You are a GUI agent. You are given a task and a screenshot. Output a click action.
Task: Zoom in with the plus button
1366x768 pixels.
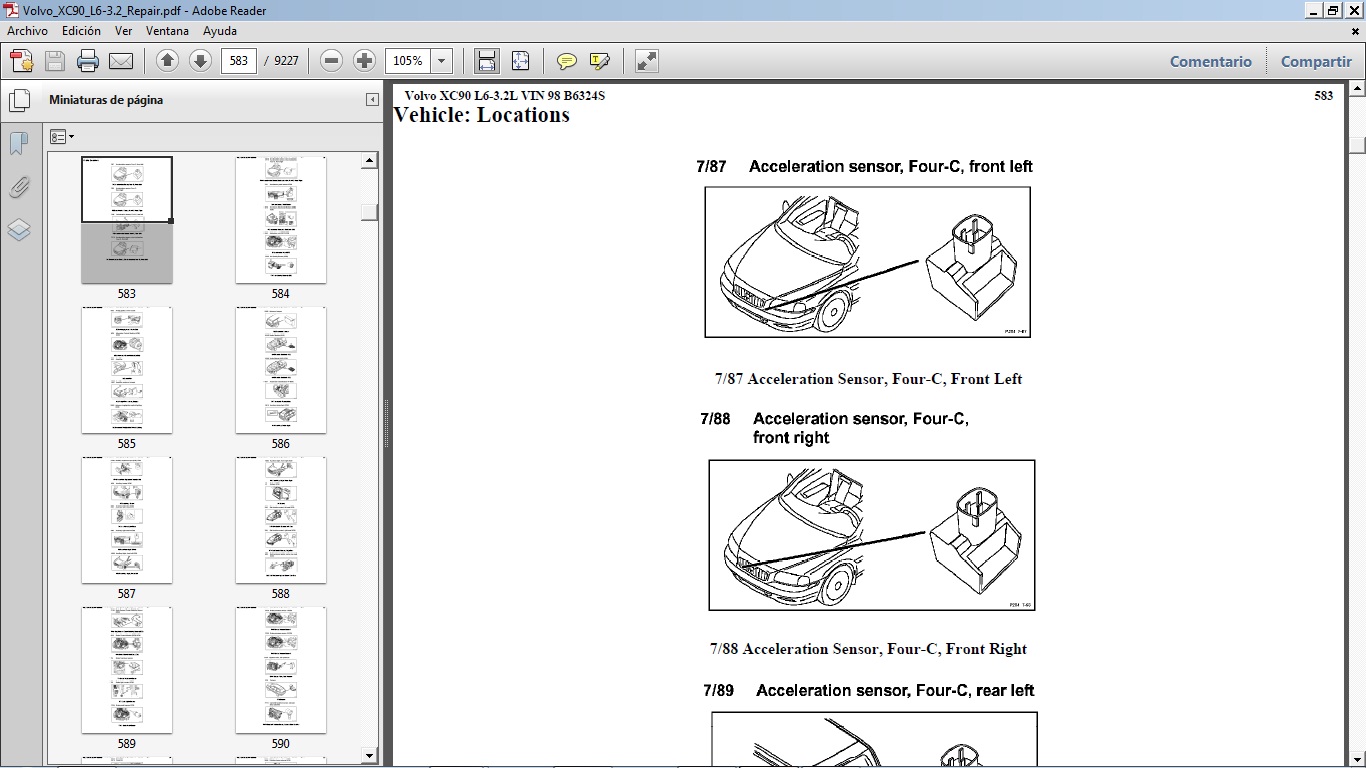tap(365, 61)
